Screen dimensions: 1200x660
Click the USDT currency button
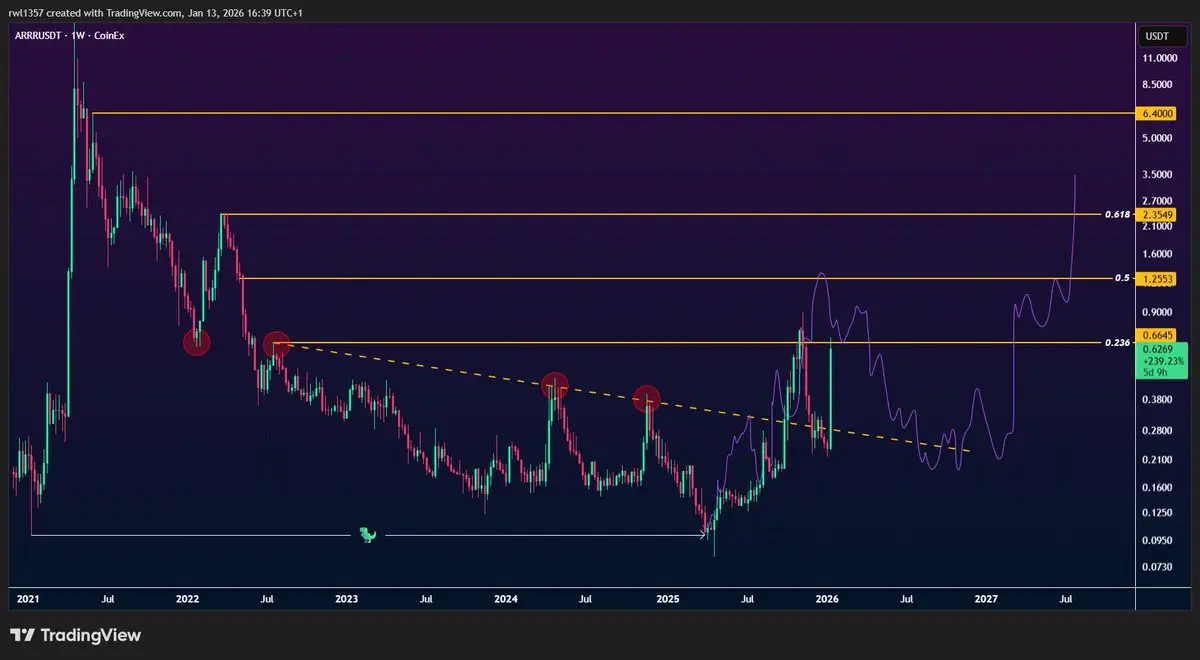click(x=1164, y=37)
